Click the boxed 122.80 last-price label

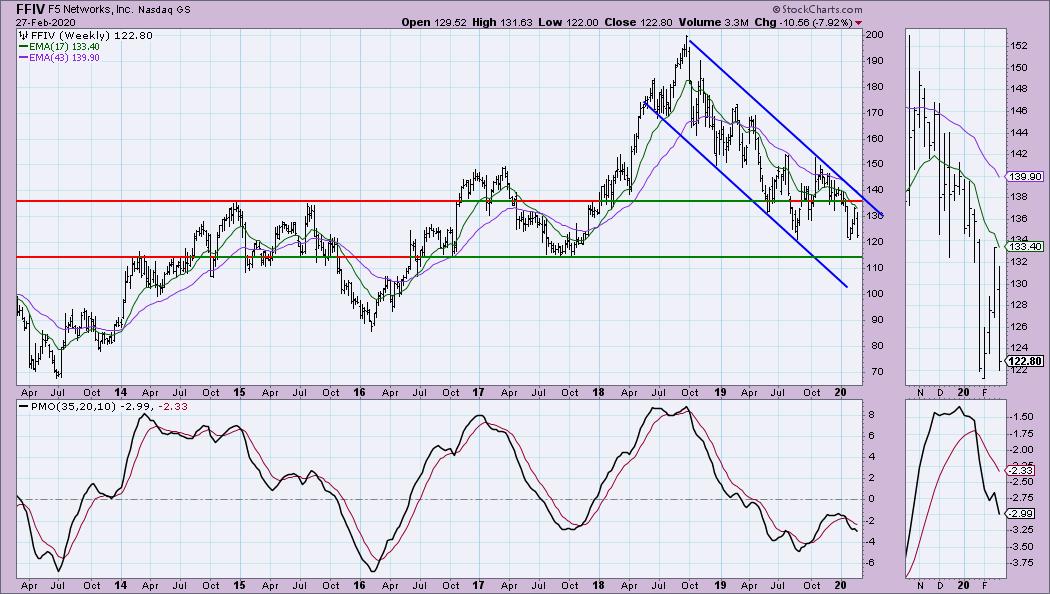1024,362
